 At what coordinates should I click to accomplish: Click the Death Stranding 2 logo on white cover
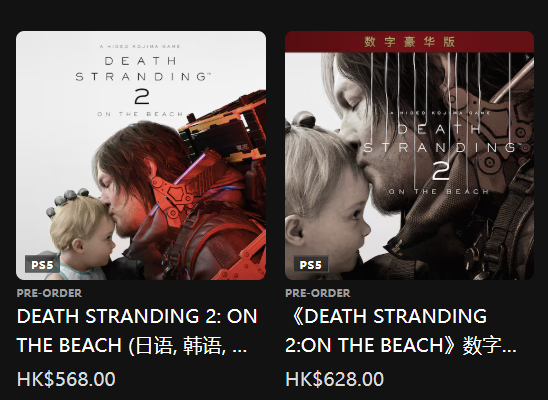click(x=142, y=81)
